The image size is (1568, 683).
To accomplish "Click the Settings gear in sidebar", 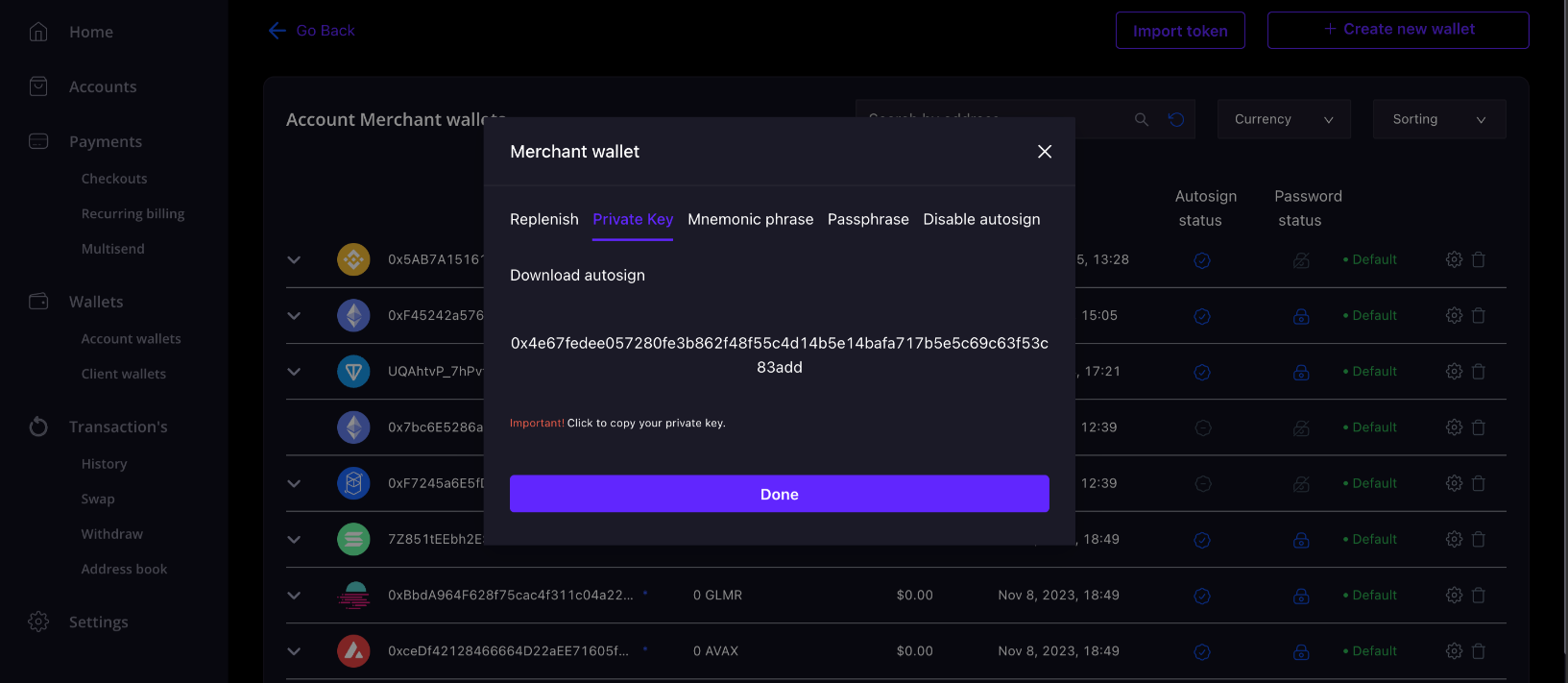I will [x=38, y=622].
